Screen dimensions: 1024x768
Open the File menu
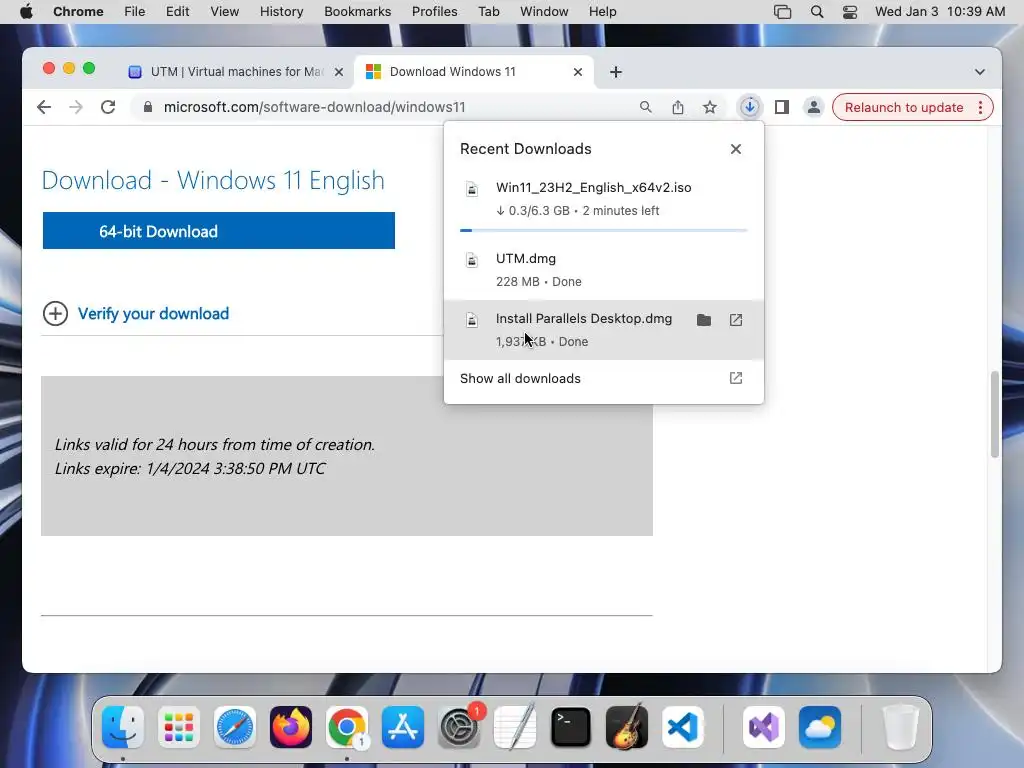point(135,12)
